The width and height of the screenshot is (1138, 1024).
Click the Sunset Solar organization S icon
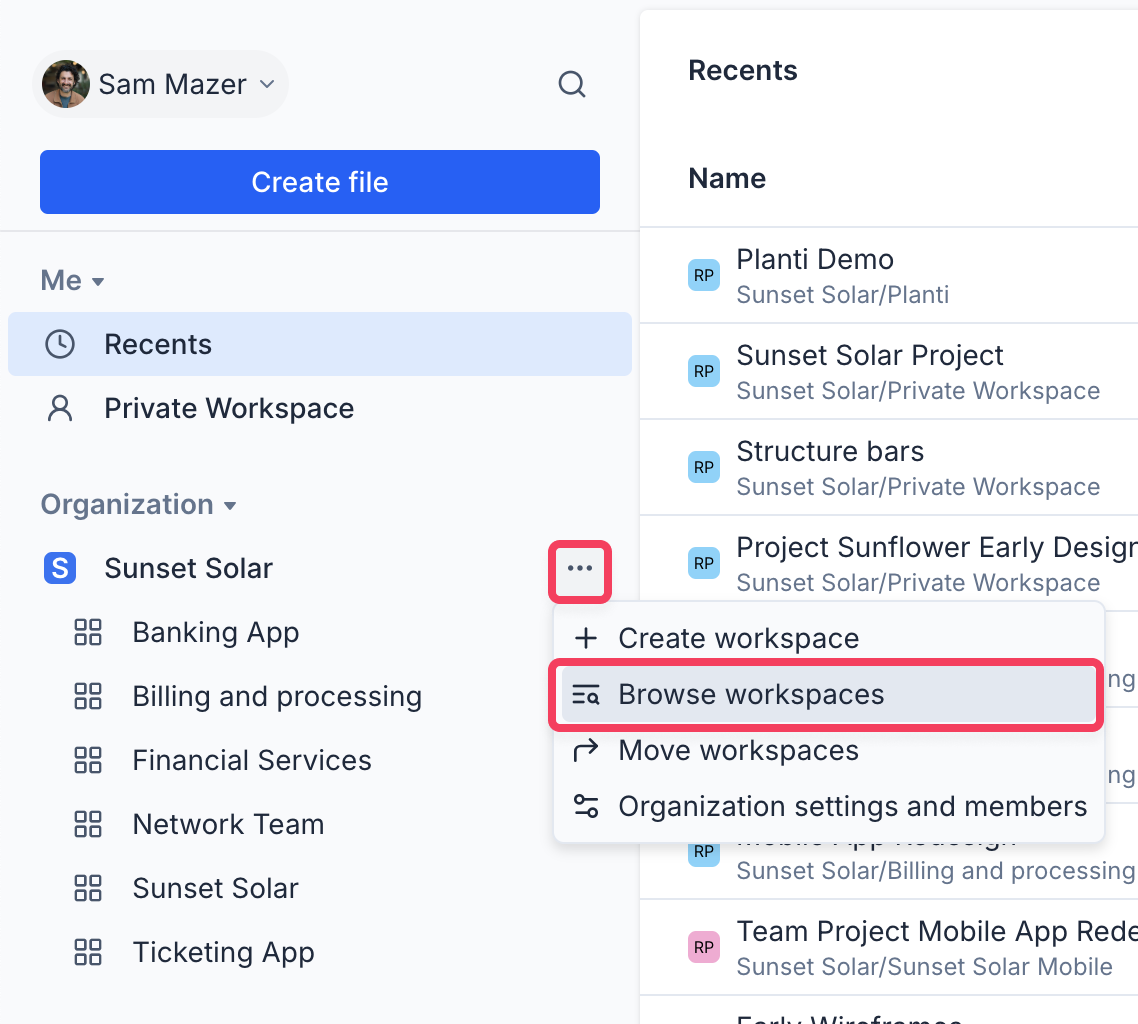(x=60, y=569)
